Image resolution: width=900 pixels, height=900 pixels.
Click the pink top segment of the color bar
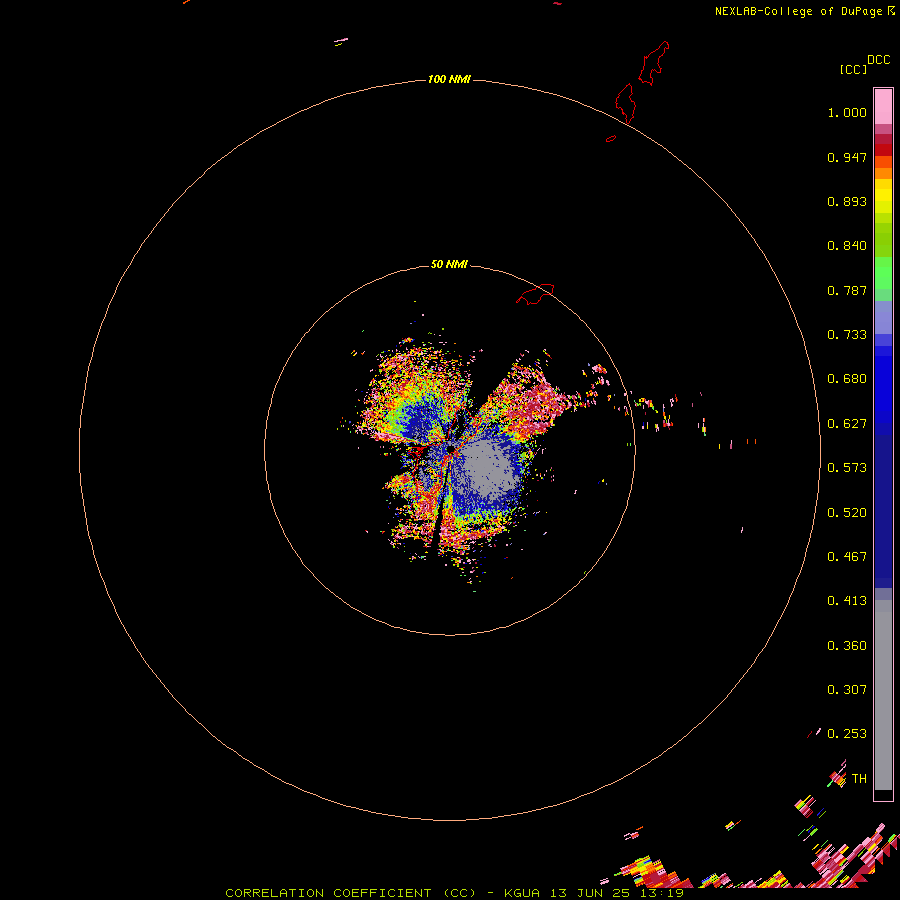click(x=883, y=107)
